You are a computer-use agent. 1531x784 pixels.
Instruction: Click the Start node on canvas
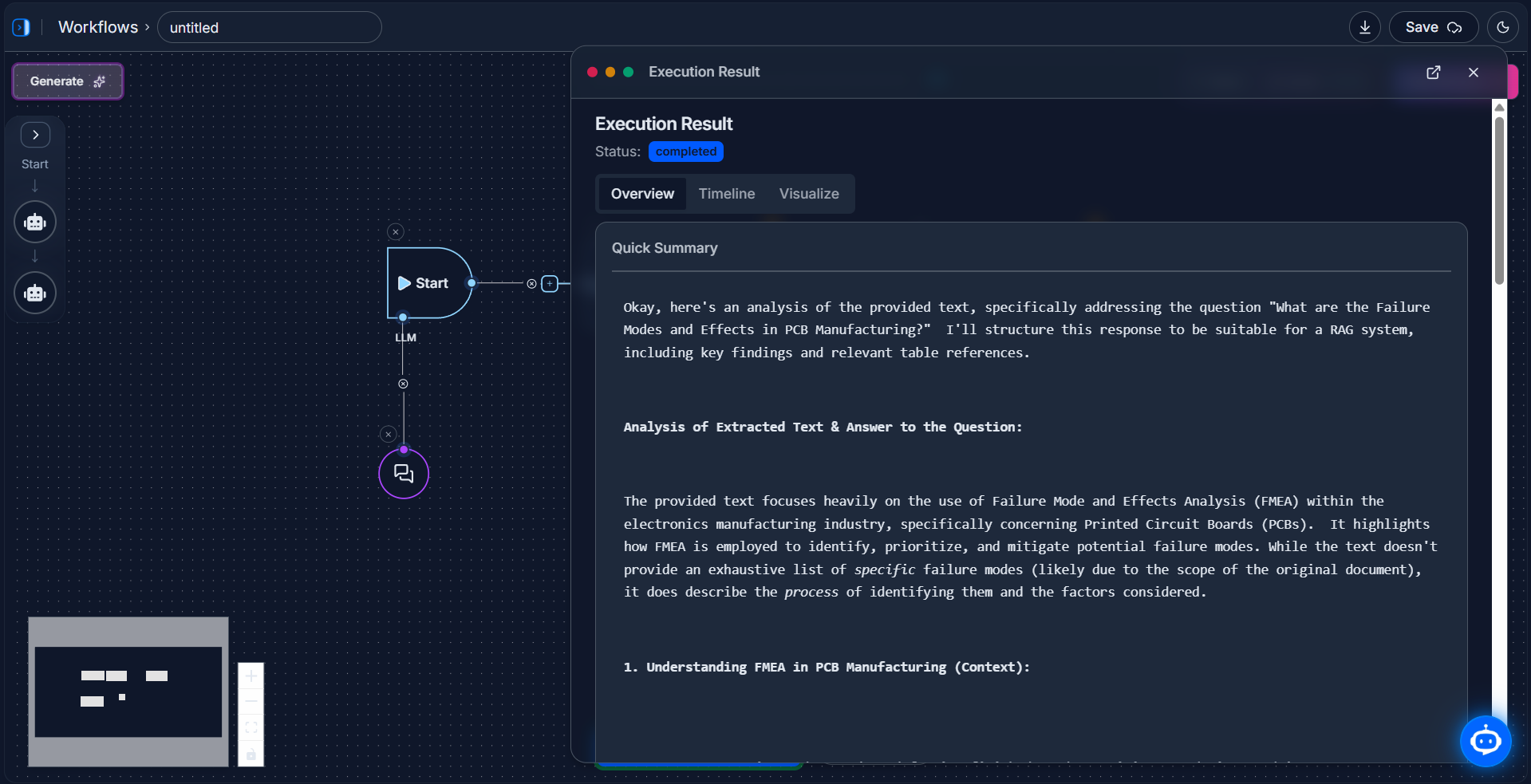click(x=428, y=283)
